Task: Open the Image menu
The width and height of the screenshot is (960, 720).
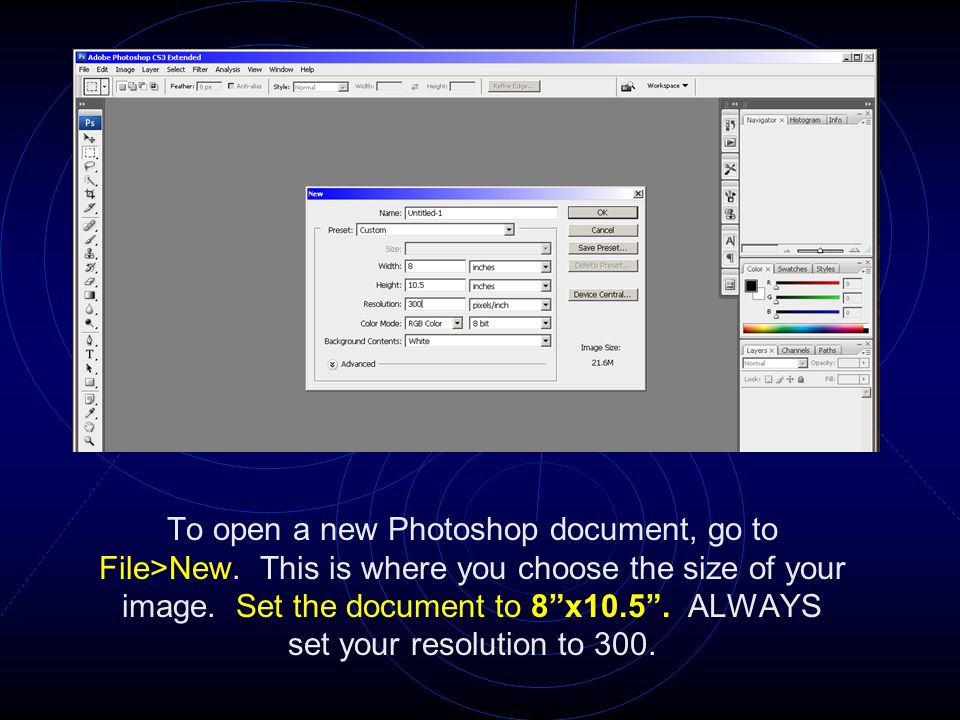Action: [x=125, y=70]
